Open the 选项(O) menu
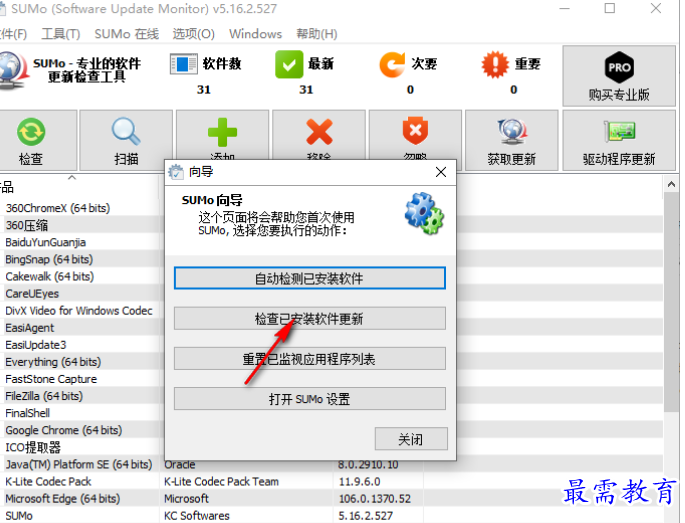685x523 pixels. (194, 34)
